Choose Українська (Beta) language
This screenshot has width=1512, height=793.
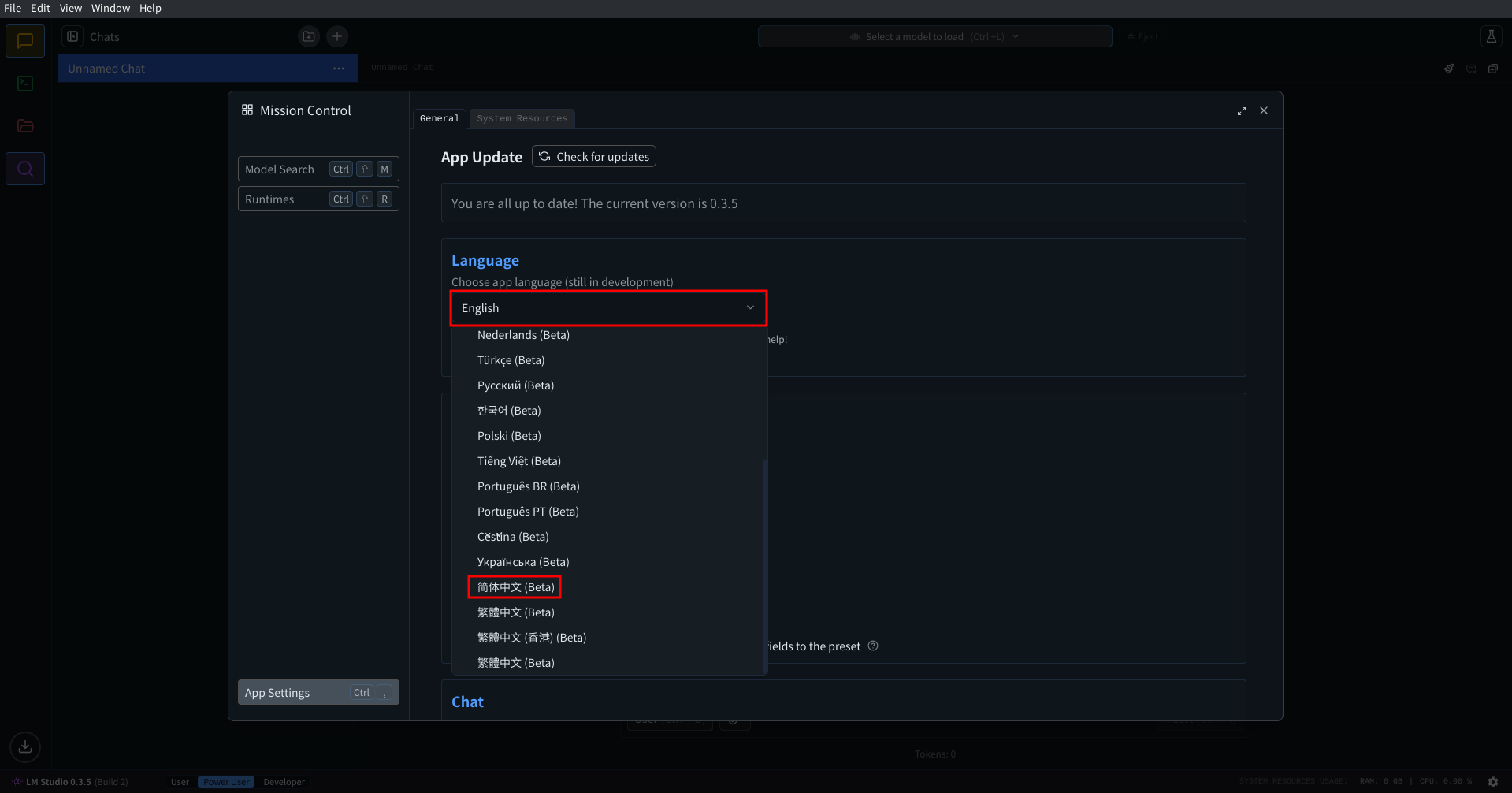[x=608, y=562]
